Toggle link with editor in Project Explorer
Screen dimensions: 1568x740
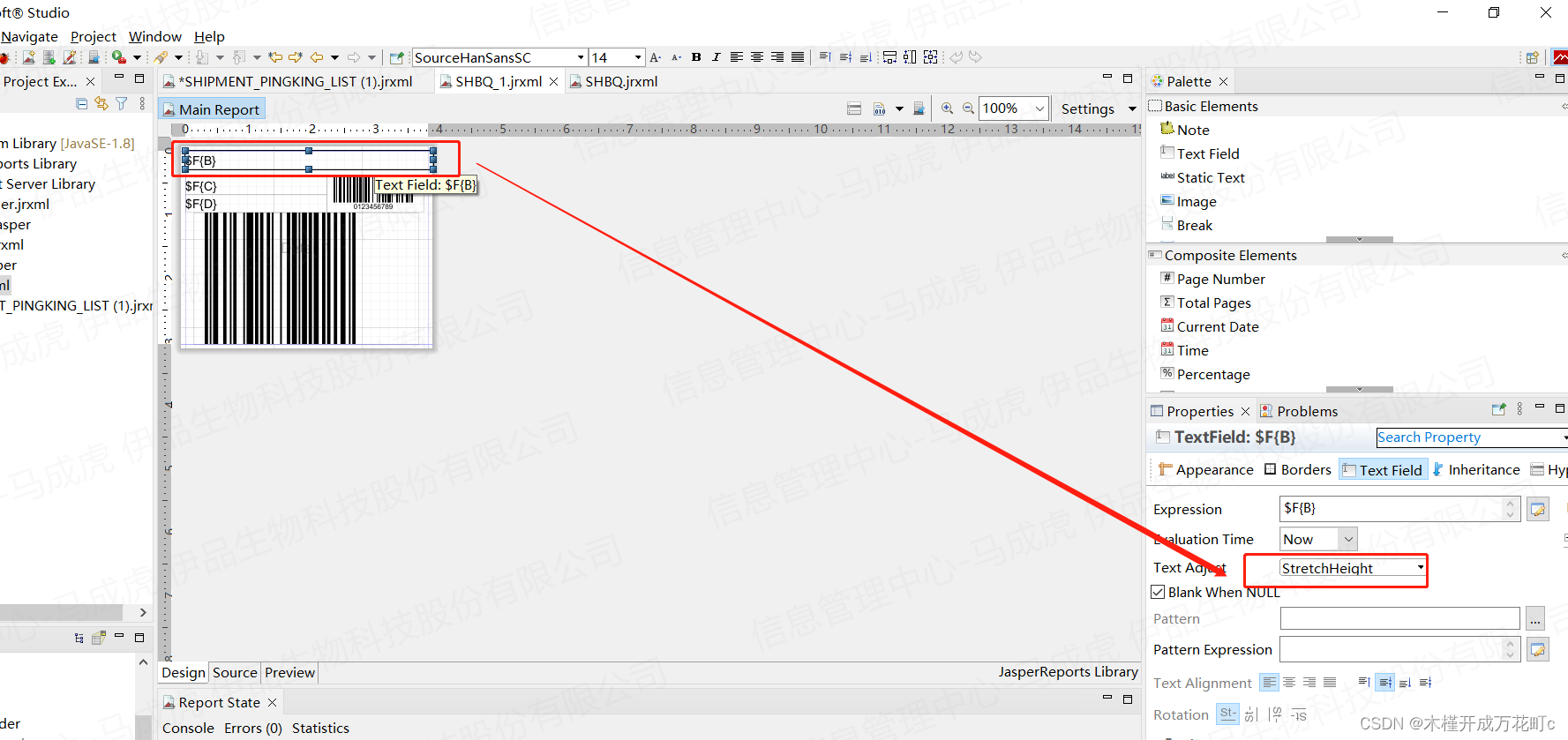click(x=101, y=104)
